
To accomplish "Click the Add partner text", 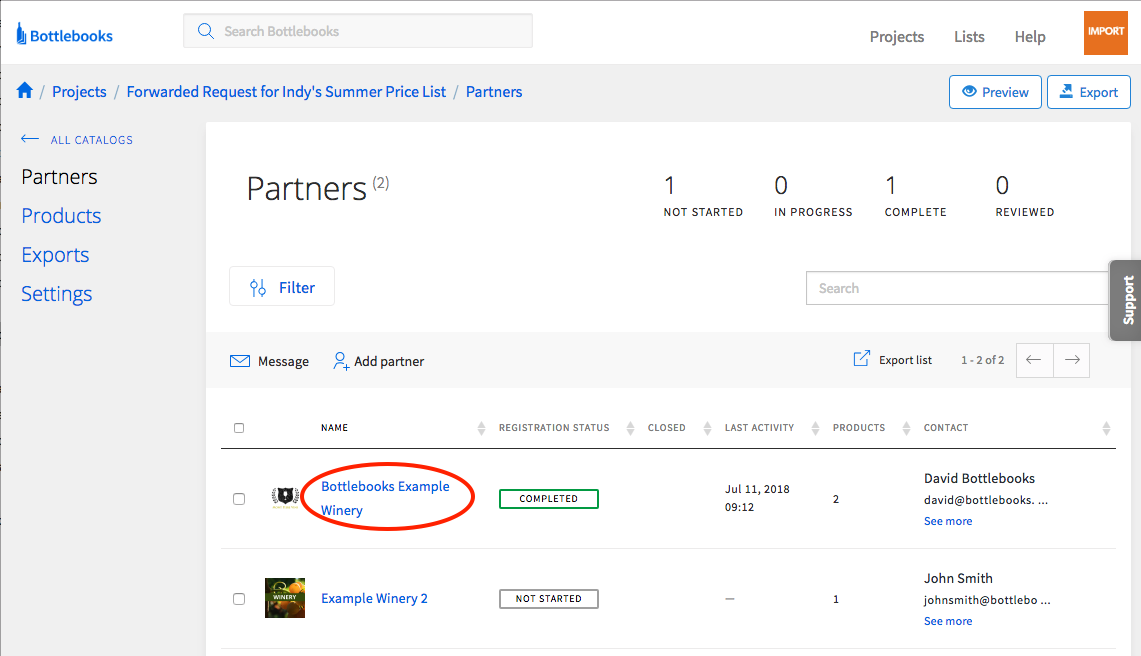I will 389,361.
